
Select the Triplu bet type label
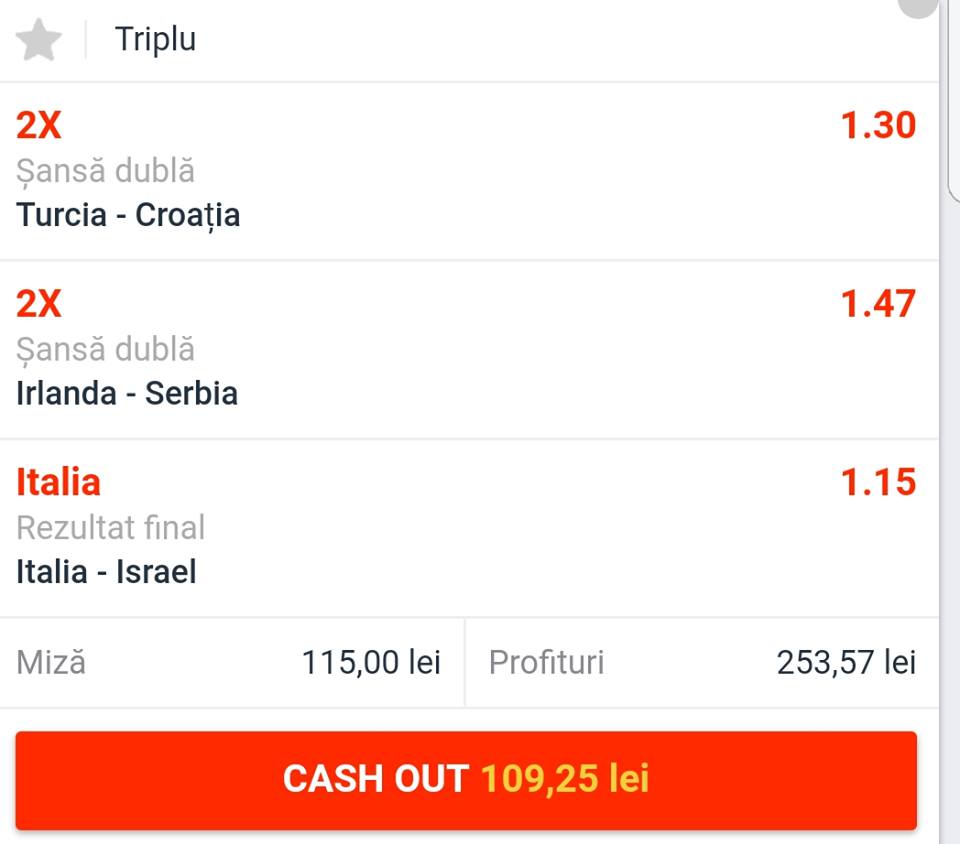(156, 40)
